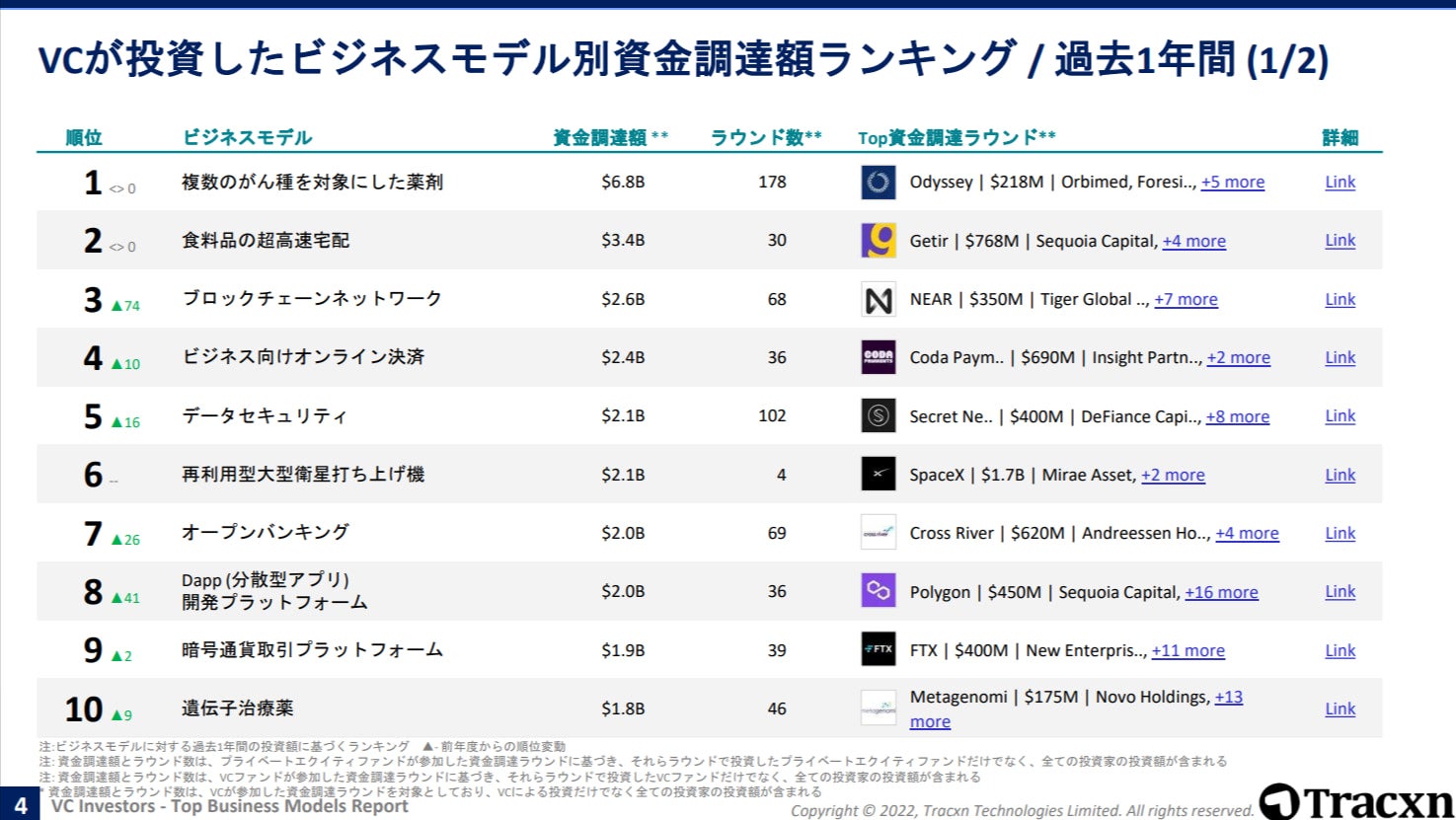The image size is (1456, 820).
Task: Click the FTX logo icon
Action: (x=879, y=650)
